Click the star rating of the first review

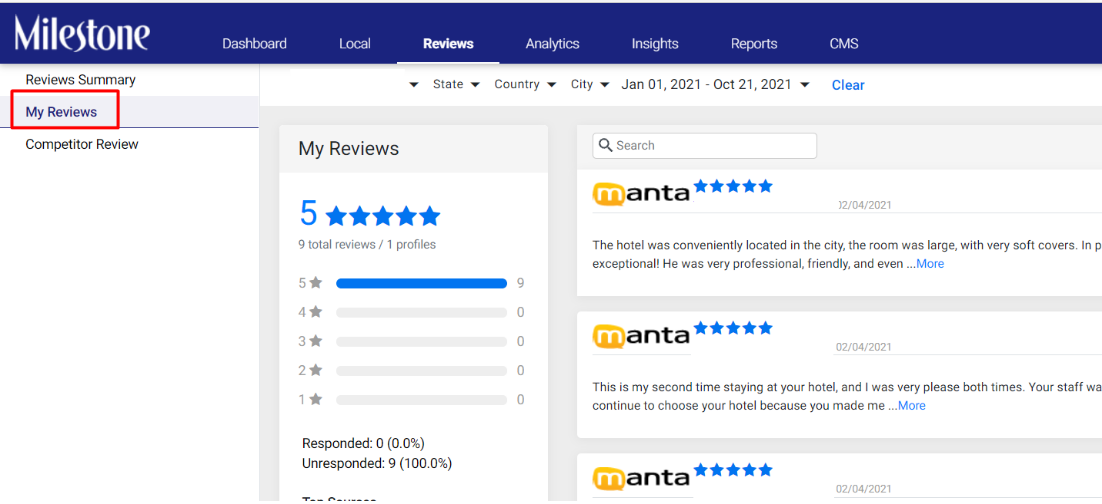click(733, 186)
